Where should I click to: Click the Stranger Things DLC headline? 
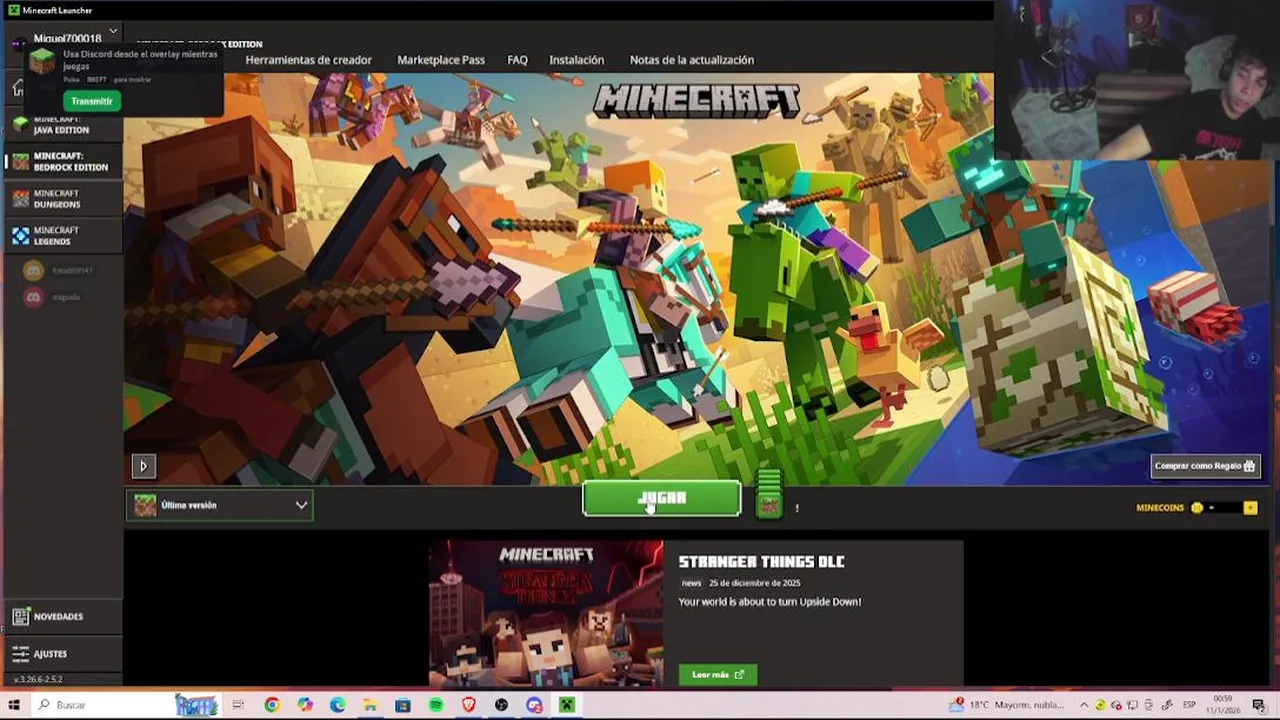tap(761, 562)
